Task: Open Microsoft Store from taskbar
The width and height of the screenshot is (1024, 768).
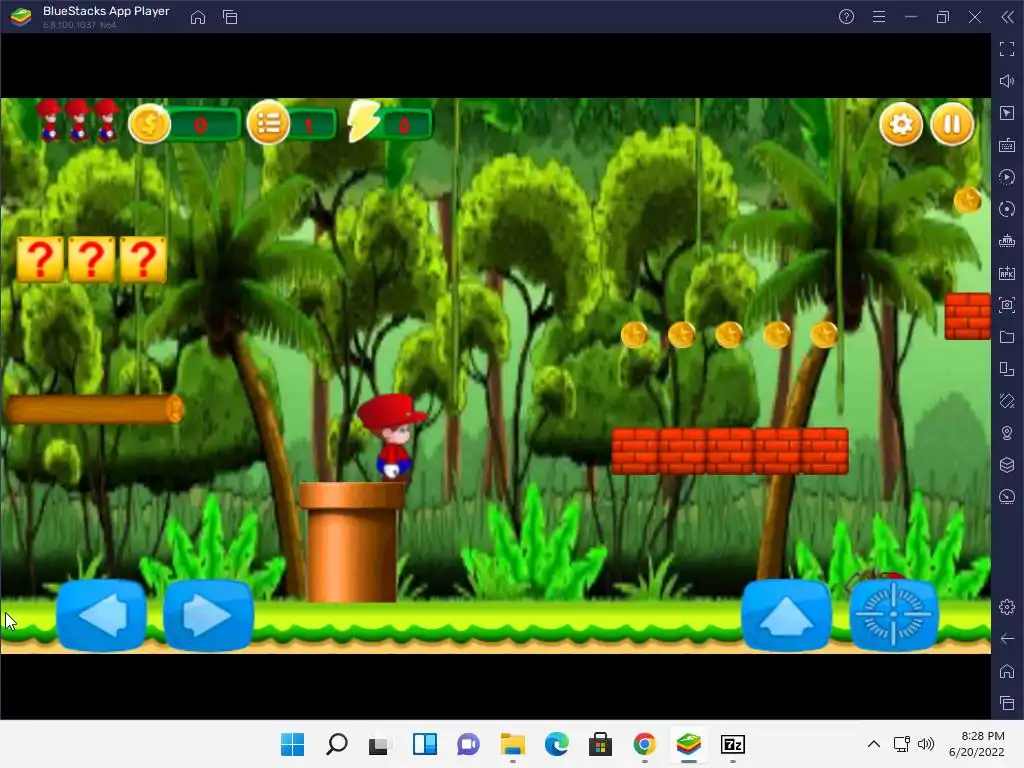Action: tap(600, 744)
